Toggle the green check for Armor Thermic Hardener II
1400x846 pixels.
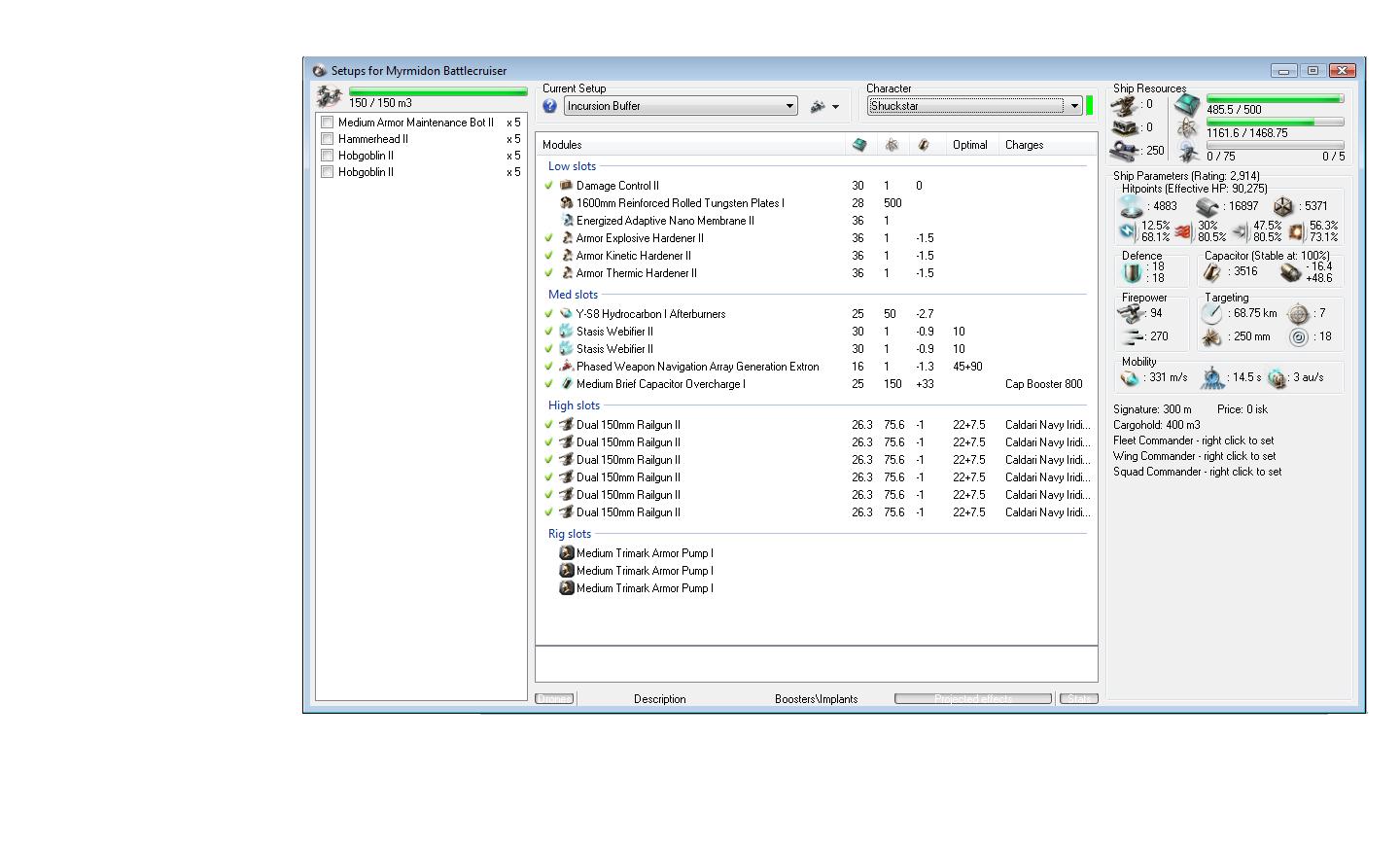tap(548, 272)
